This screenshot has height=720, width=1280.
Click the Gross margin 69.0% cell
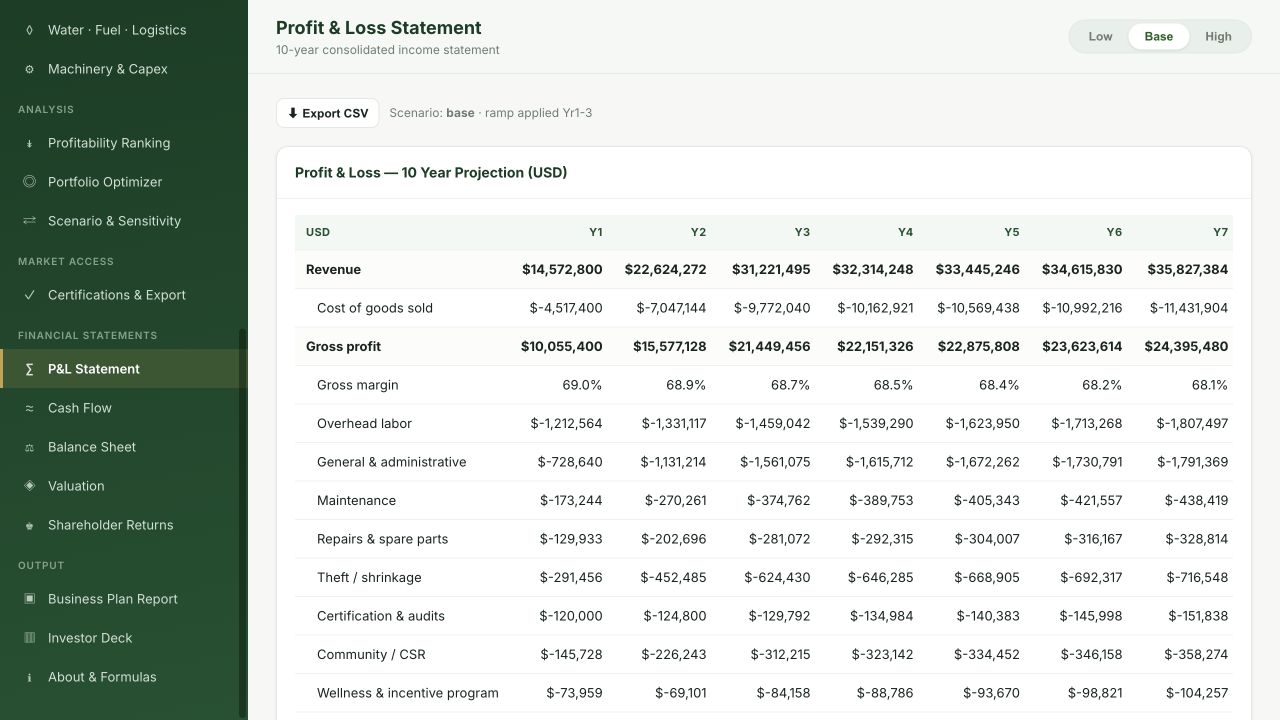click(x=583, y=385)
